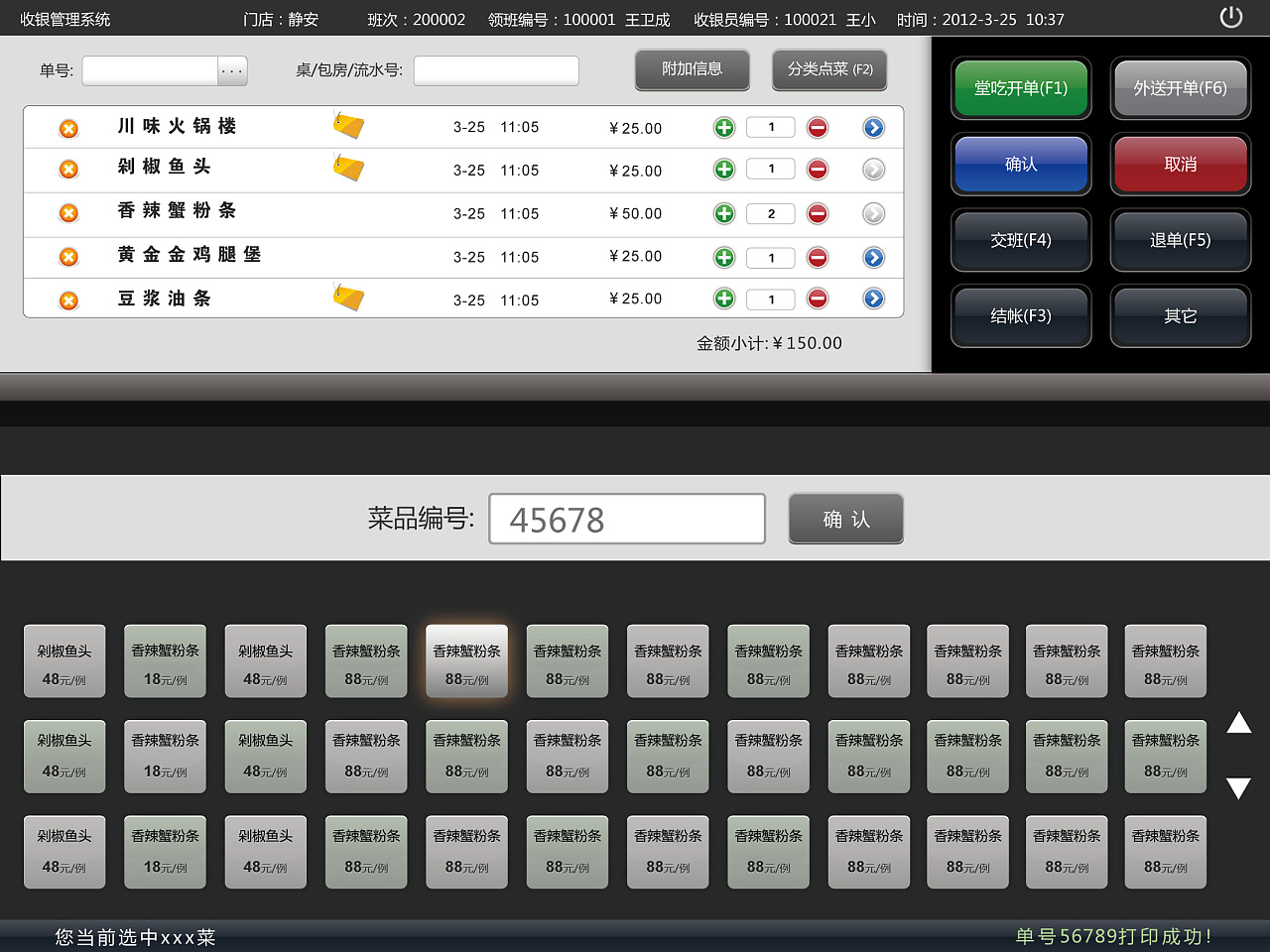Select the highlighted 香辣蟹粉条 88元 dish tile
This screenshot has width=1270, height=952.
tap(466, 660)
